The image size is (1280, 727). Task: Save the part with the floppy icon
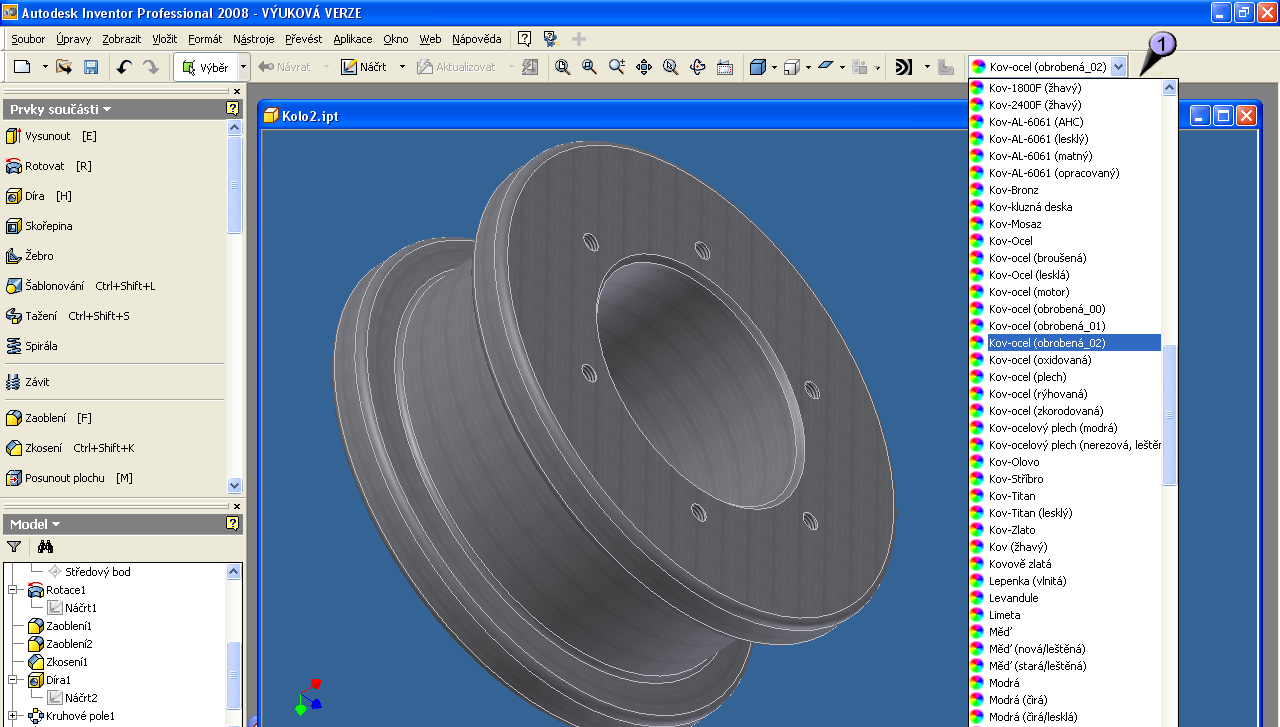[91, 67]
